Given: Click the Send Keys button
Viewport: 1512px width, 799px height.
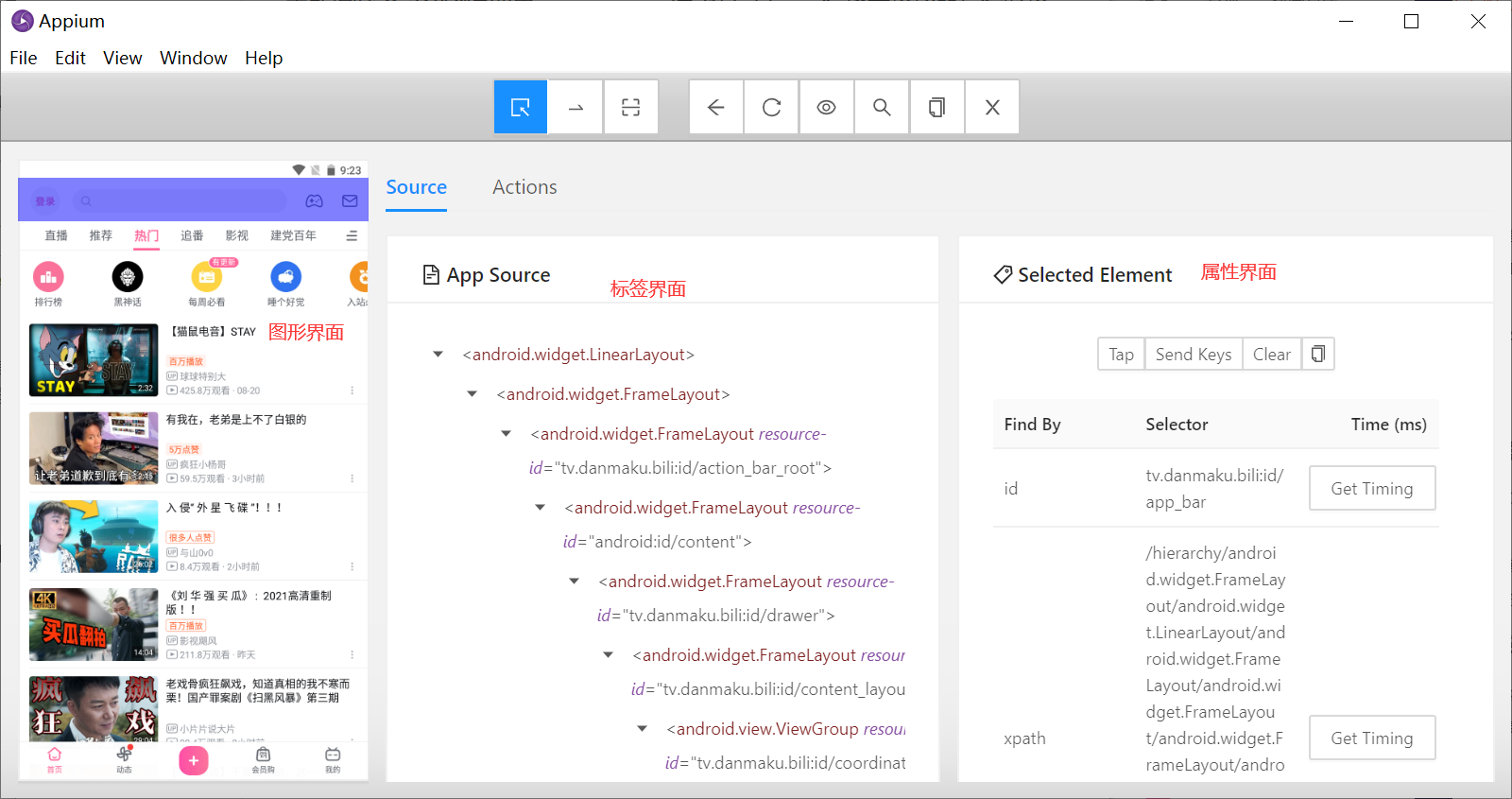Looking at the screenshot, I should (x=1194, y=354).
